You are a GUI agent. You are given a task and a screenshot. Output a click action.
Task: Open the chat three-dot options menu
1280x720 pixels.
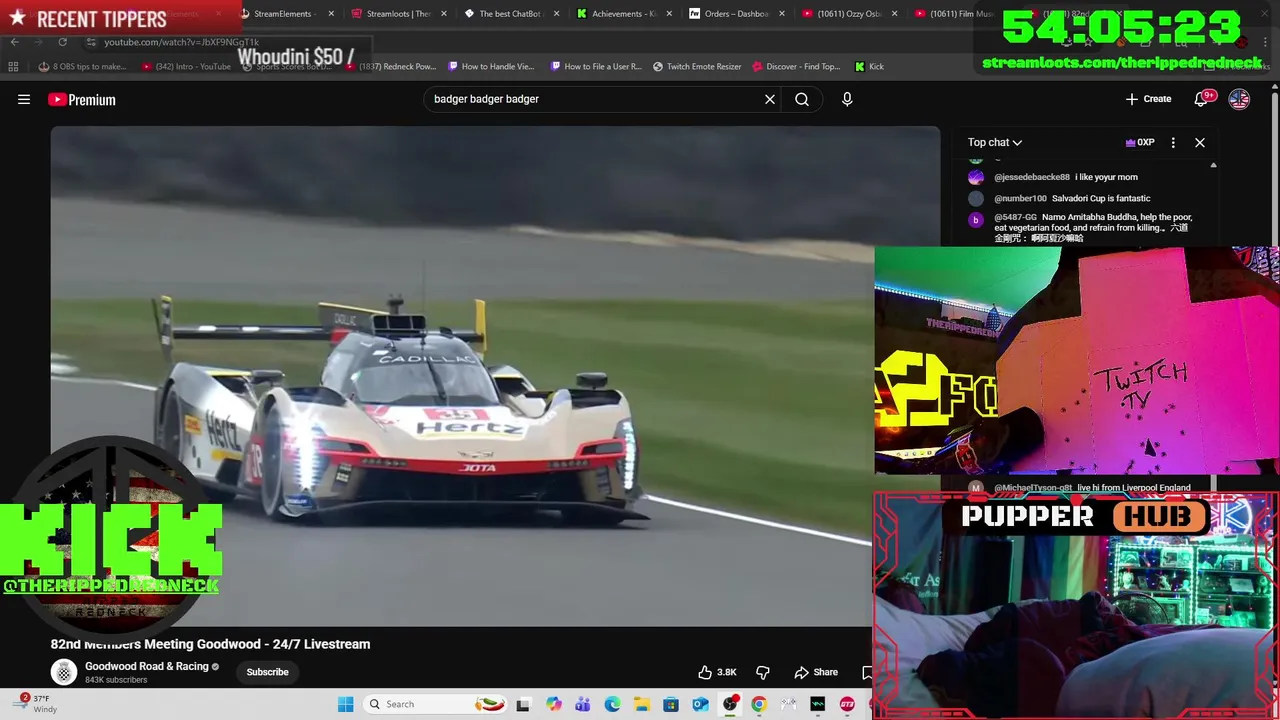pos(1173,142)
